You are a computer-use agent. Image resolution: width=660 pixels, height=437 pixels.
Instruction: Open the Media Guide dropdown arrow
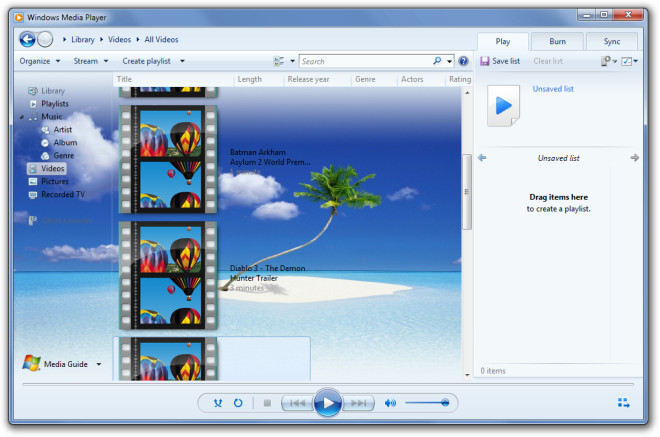99,364
